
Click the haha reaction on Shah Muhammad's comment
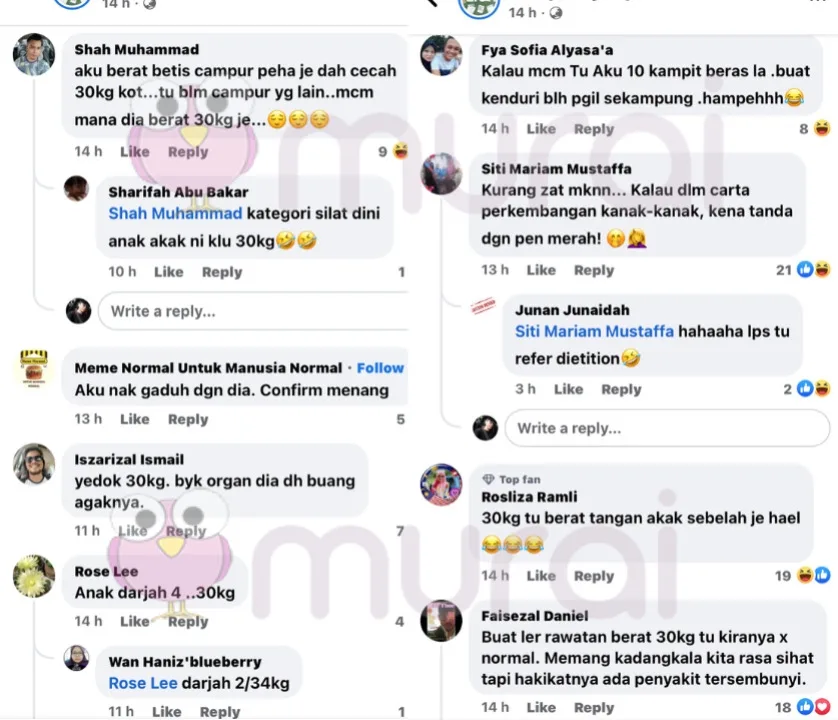400,151
